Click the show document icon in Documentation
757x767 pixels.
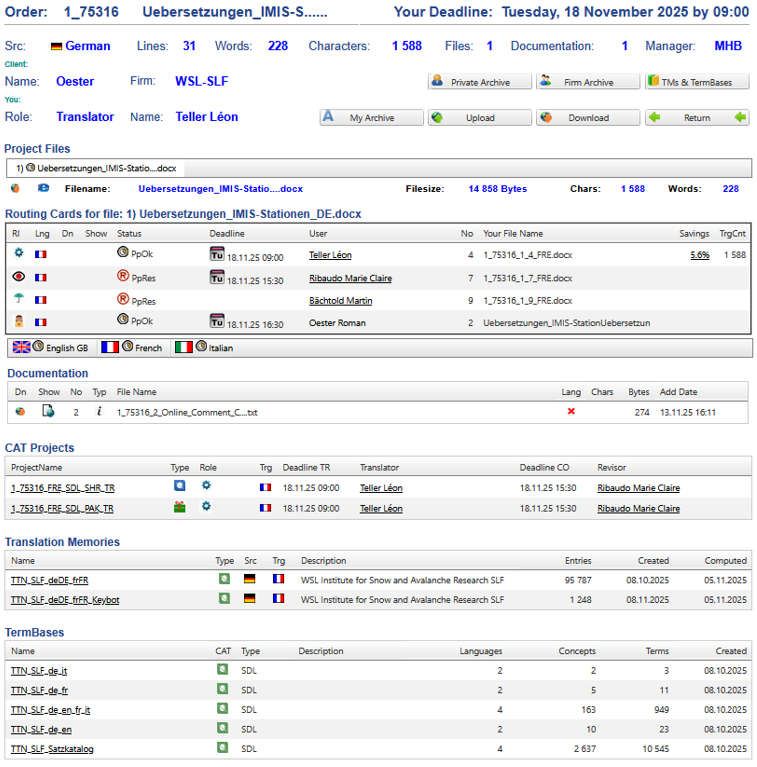tap(48, 411)
